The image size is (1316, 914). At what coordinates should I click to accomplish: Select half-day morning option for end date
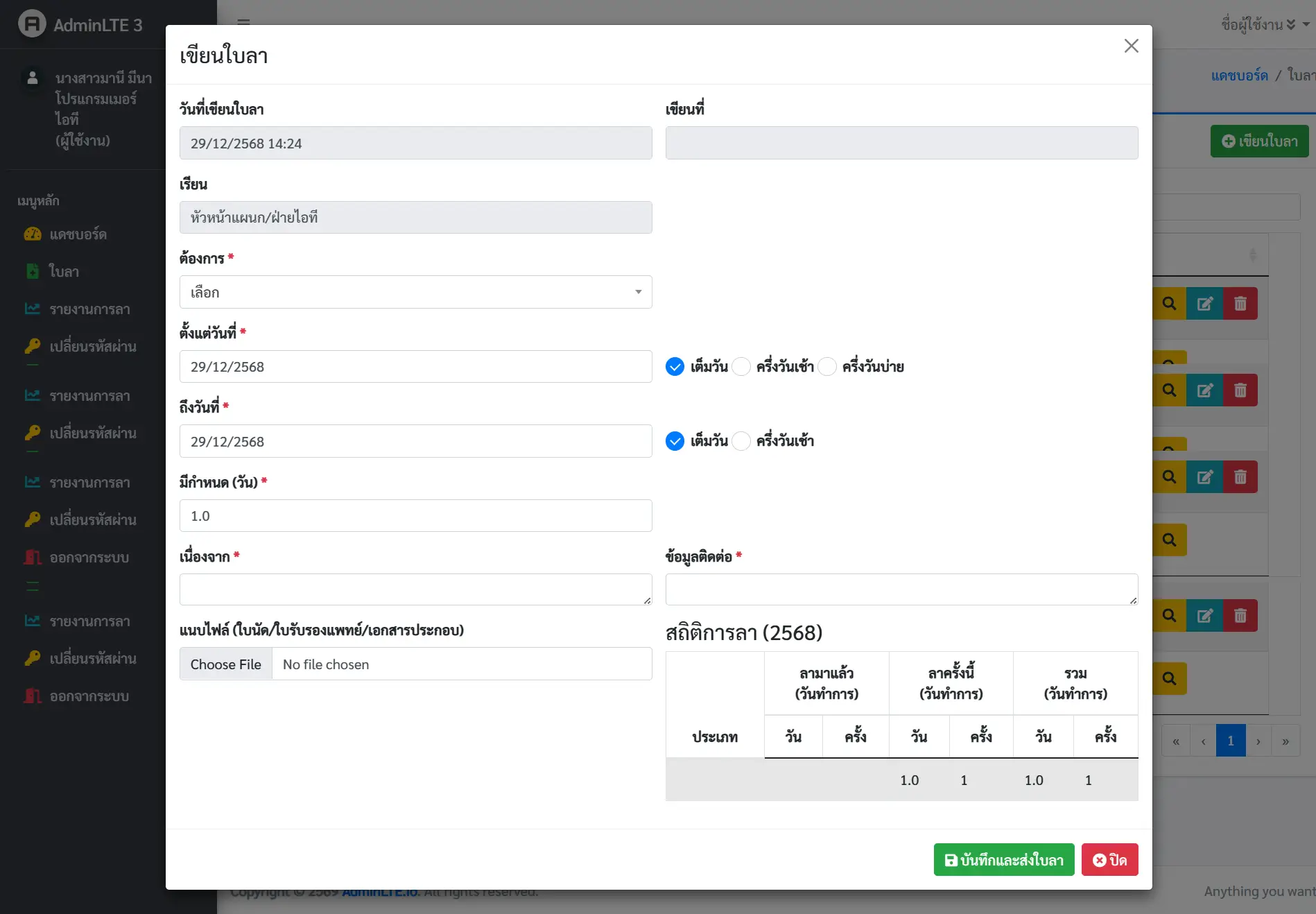click(x=741, y=441)
